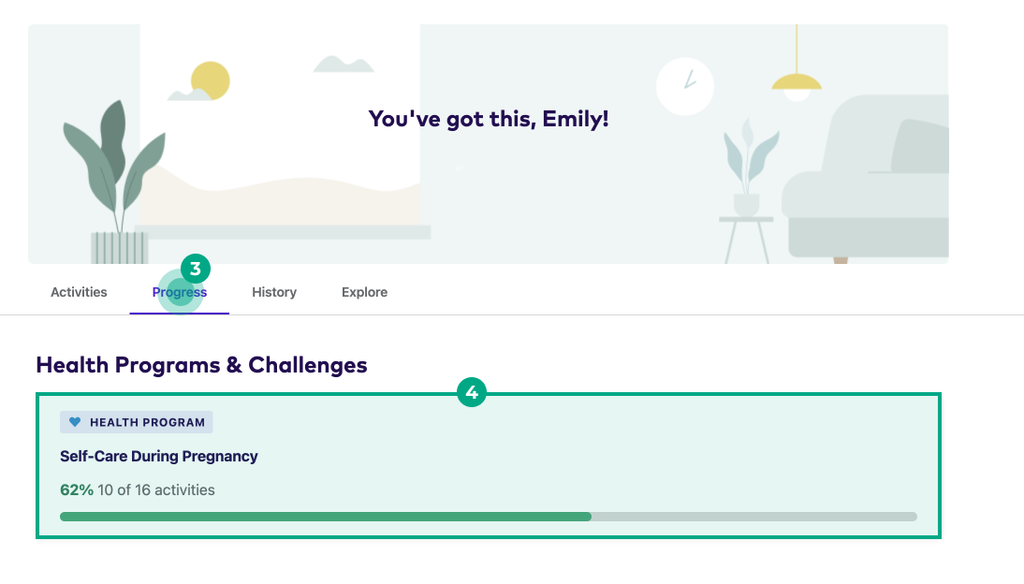
Task: Click the Health Programs & Challenges heading
Action: [201, 365]
